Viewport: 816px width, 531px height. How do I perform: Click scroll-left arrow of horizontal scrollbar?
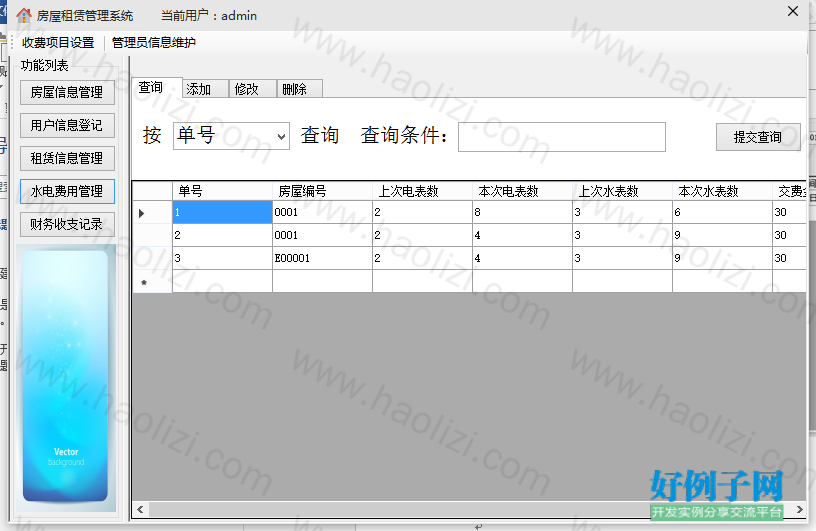click(140, 509)
